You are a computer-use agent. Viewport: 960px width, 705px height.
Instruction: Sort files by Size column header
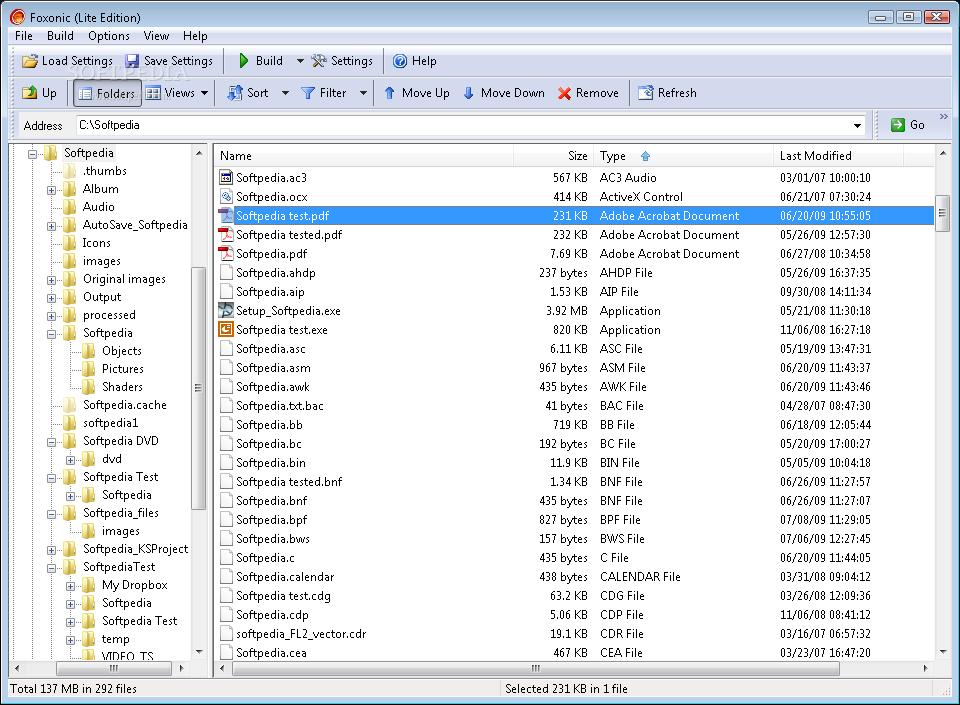coord(553,156)
